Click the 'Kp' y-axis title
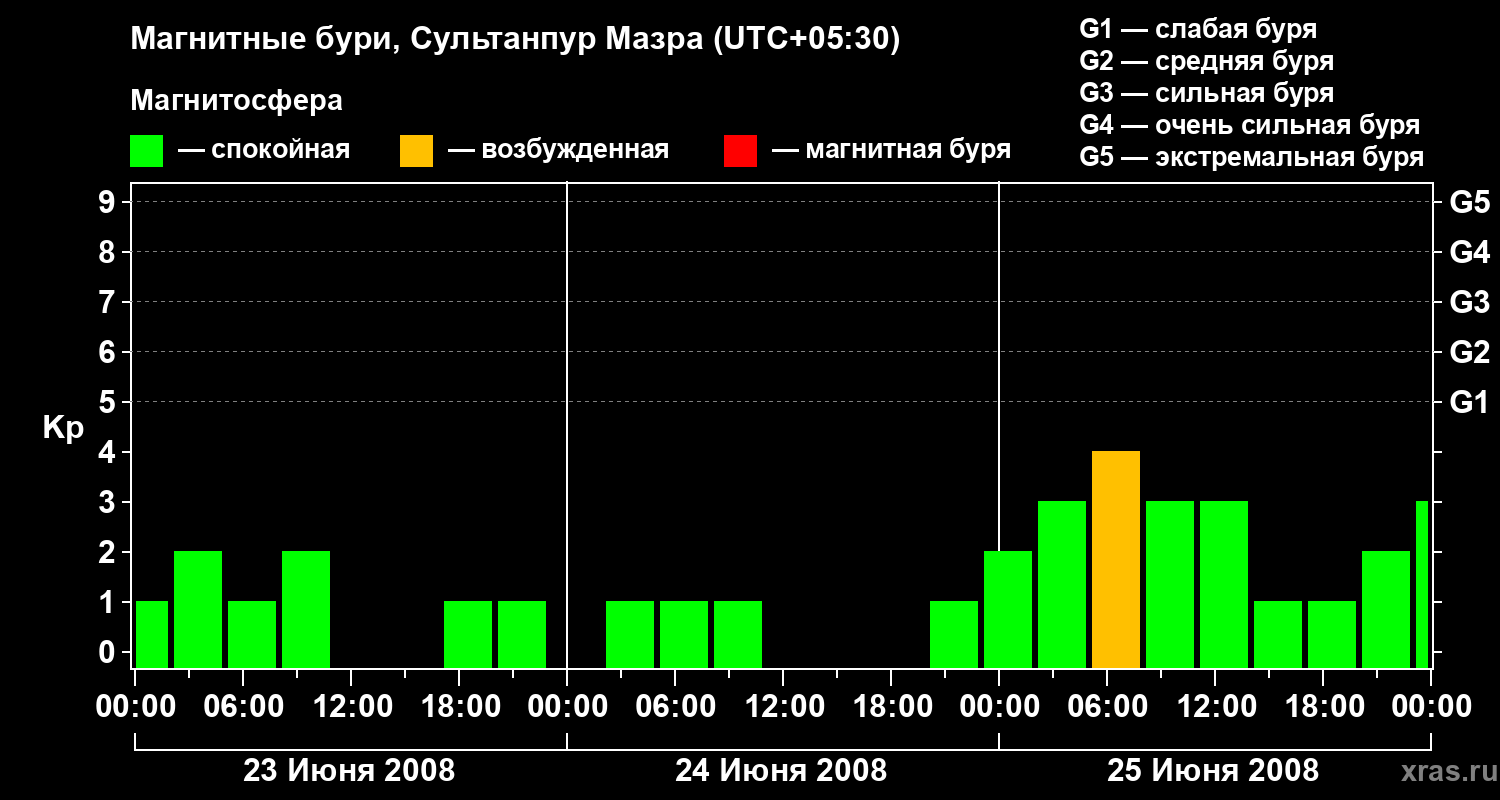Viewport: 1500px width, 800px height. [x=63, y=428]
